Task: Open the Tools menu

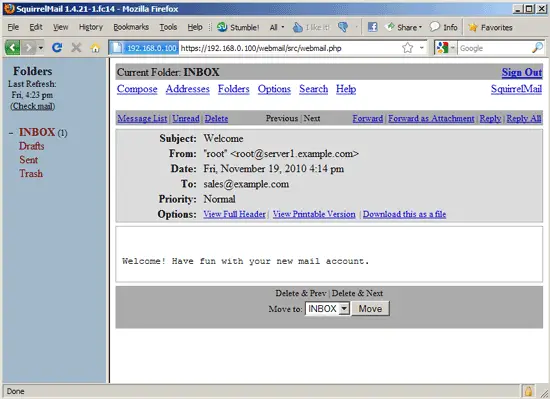Action: click(168, 27)
